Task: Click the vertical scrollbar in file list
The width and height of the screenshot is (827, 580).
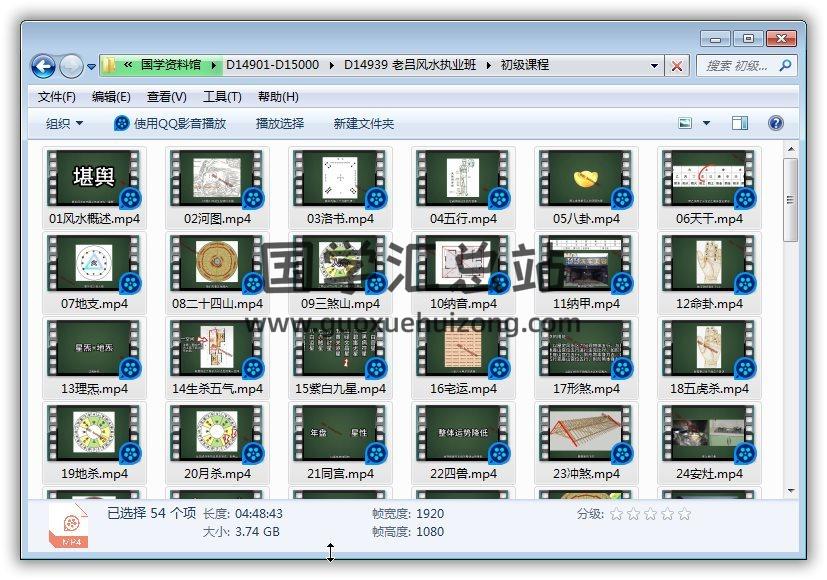Action: click(x=790, y=200)
